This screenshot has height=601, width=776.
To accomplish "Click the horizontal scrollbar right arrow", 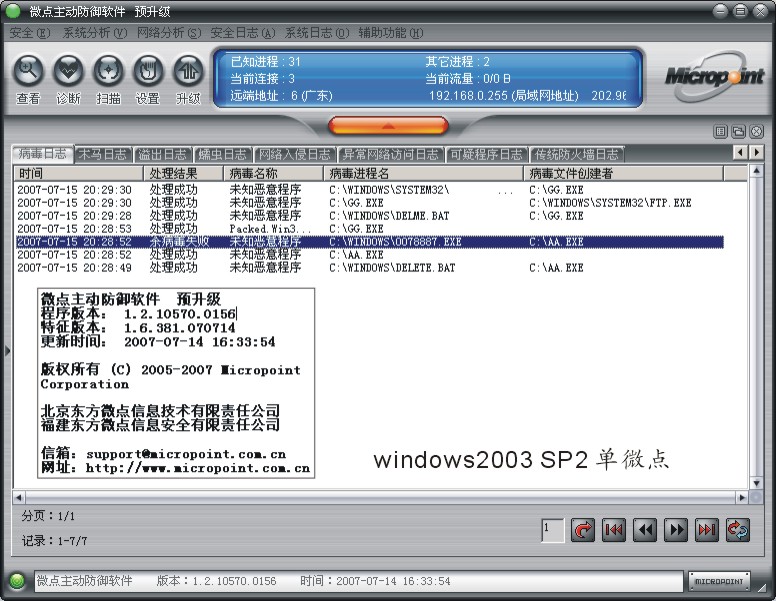I will pos(742,498).
